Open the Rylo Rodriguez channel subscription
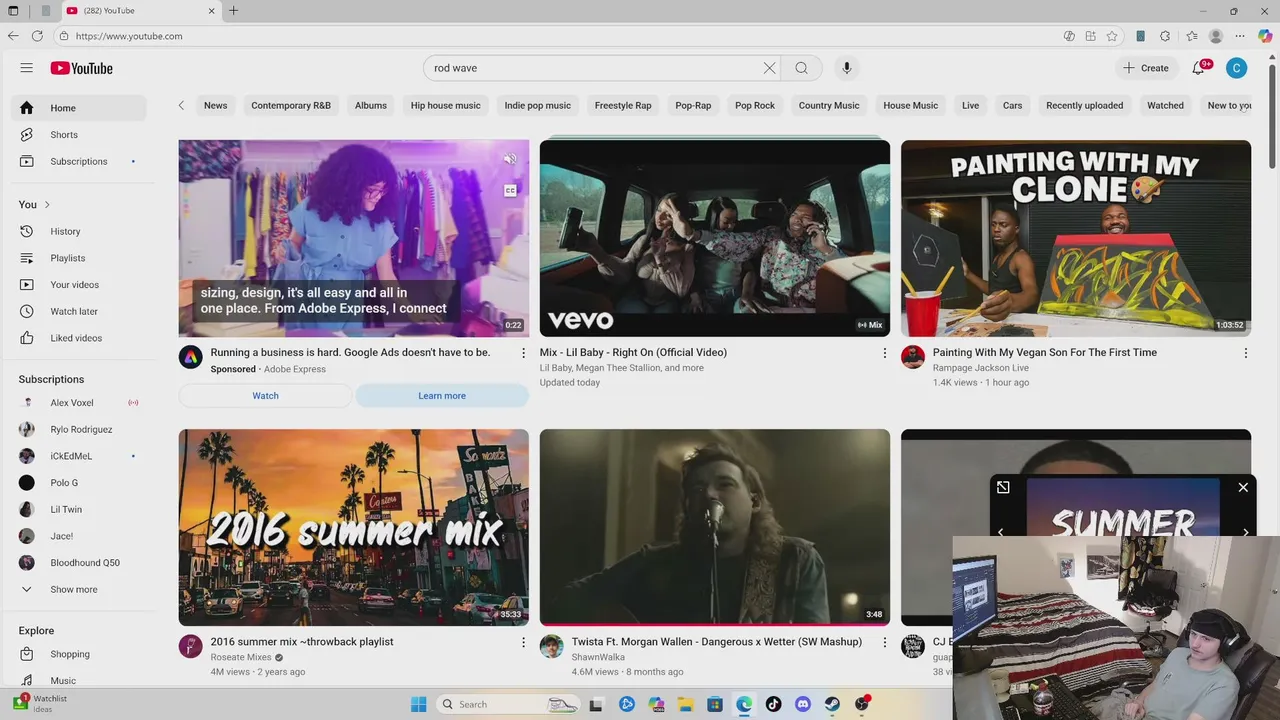Viewport: 1280px width, 720px height. [78, 429]
